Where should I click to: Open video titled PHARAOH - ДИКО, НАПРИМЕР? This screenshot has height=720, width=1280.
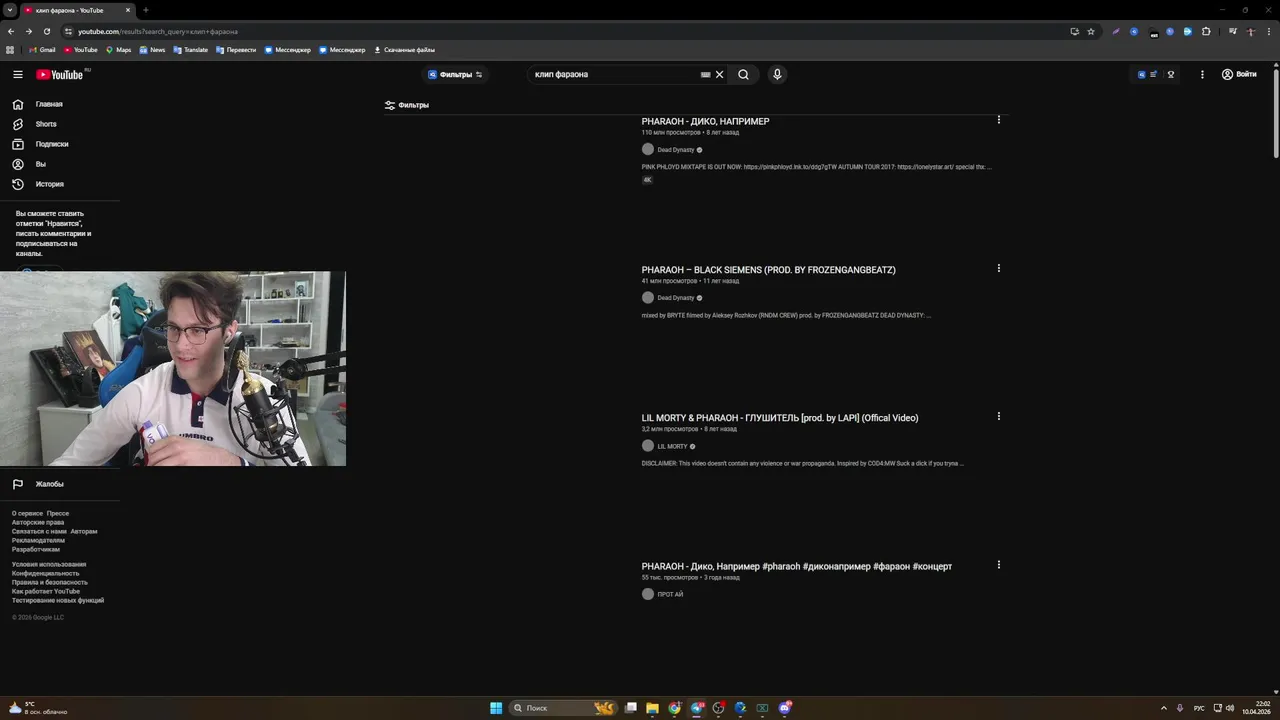(705, 121)
